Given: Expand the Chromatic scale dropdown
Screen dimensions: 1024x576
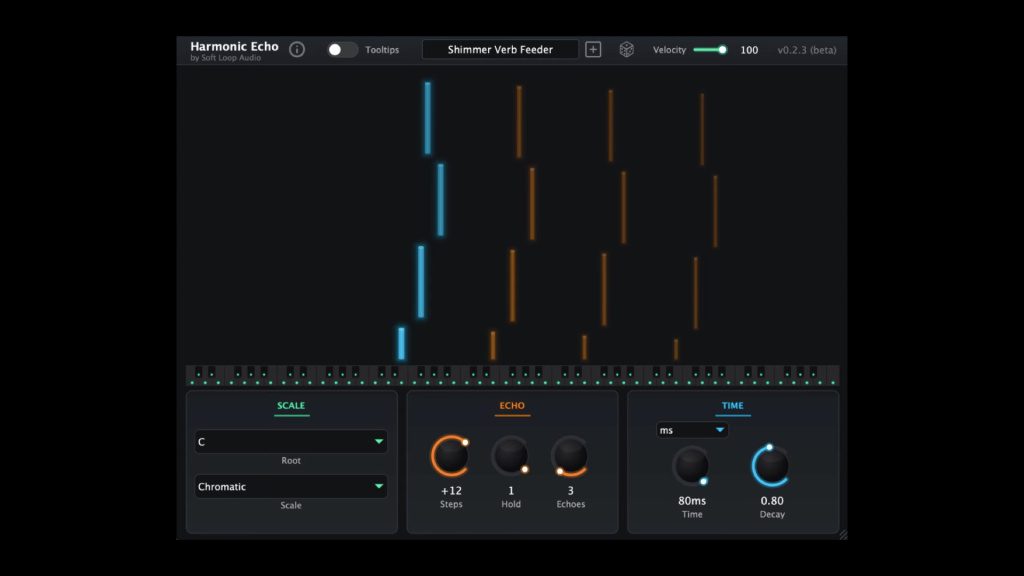Looking at the screenshot, I should tap(291, 487).
